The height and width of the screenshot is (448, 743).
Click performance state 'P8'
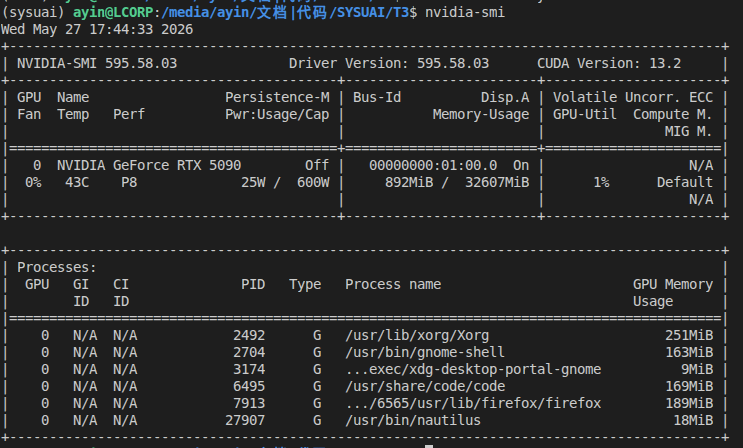(x=129, y=183)
